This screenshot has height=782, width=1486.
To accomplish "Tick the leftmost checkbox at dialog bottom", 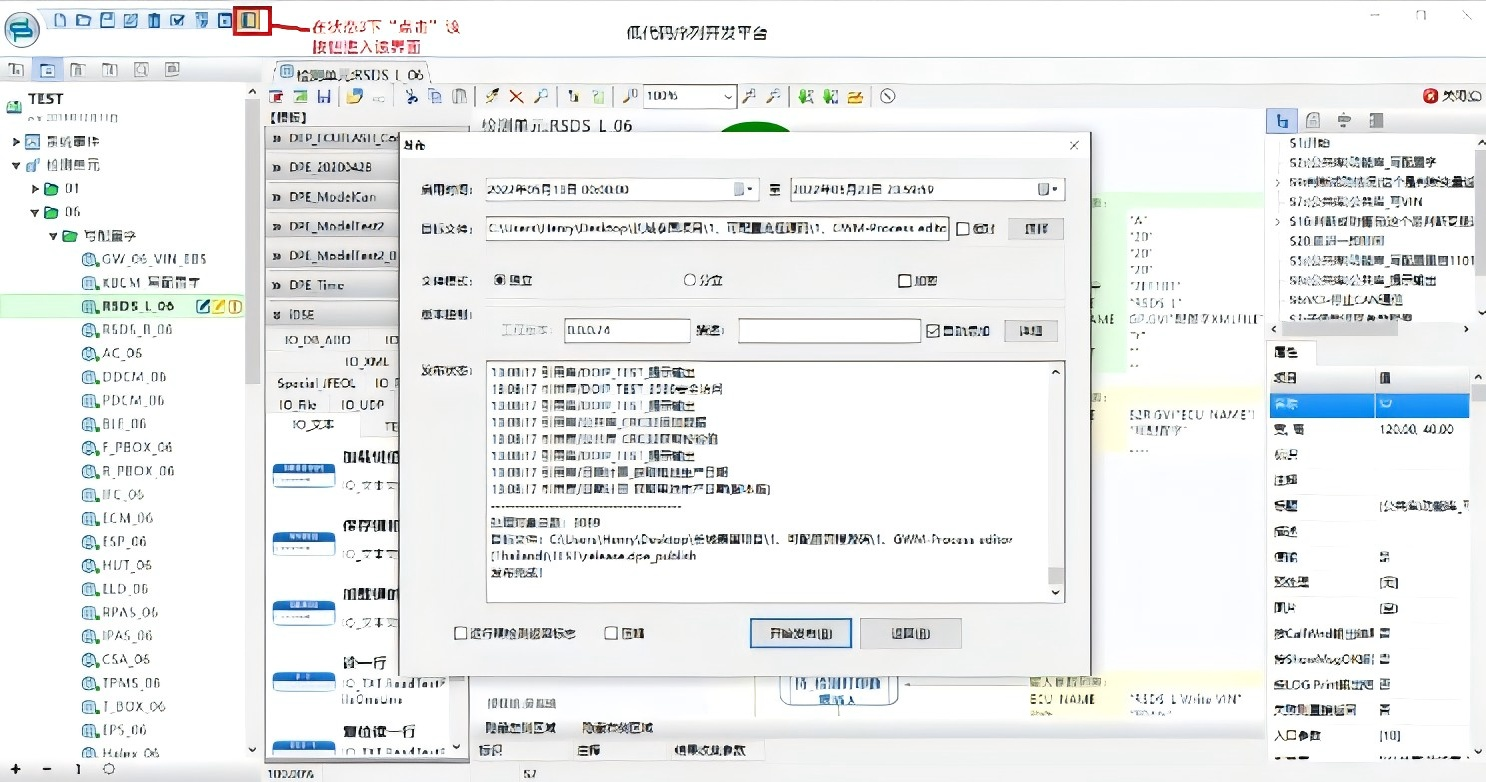I will click(x=460, y=633).
